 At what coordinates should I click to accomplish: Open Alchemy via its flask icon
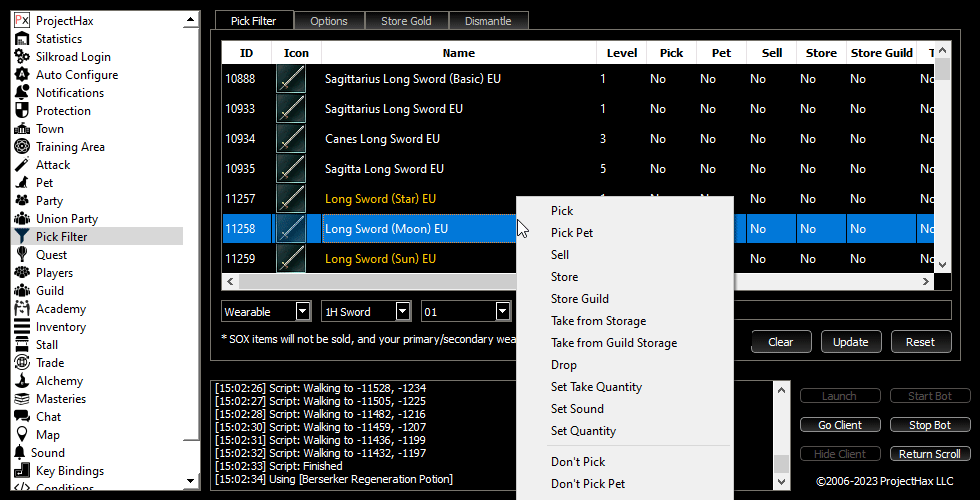point(21,381)
